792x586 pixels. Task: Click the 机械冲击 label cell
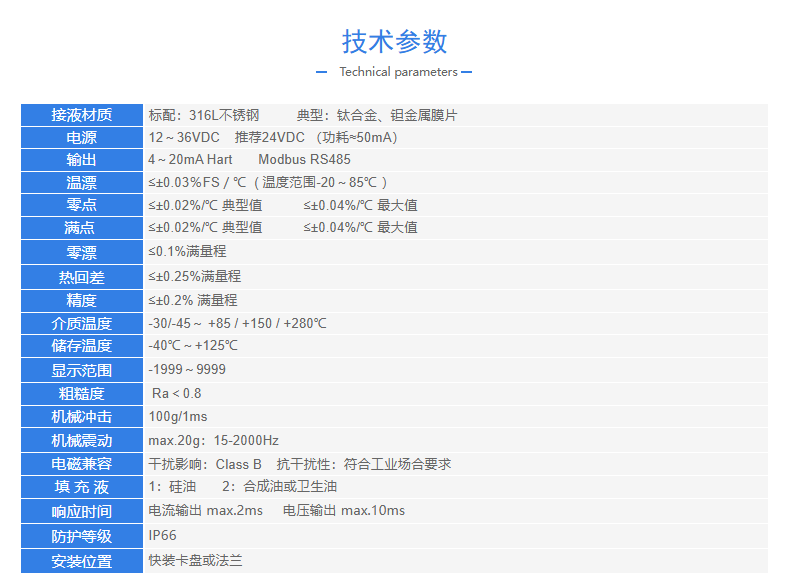click(82, 417)
